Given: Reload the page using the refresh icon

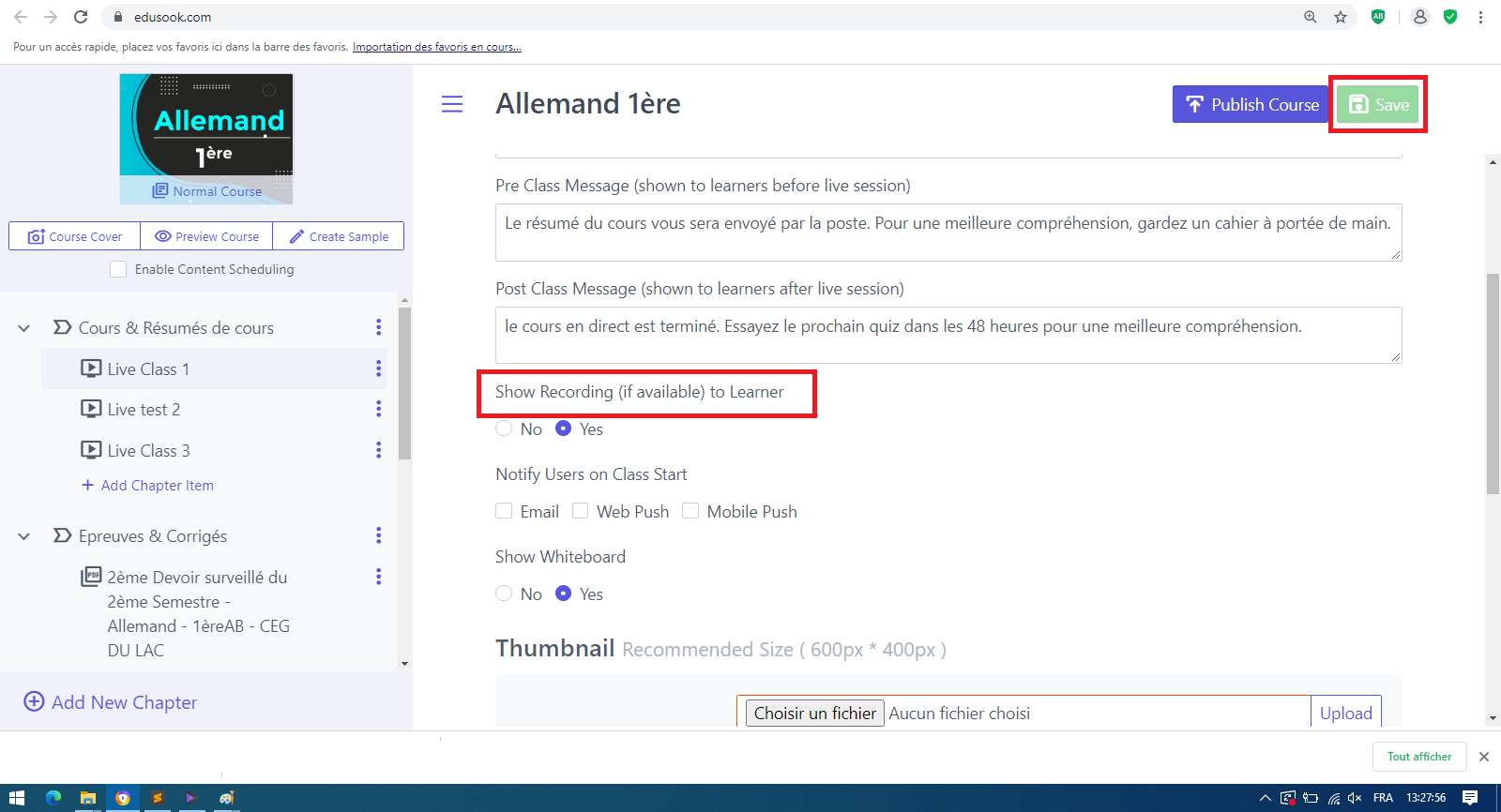Looking at the screenshot, I should pyautogui.click(x=81, y=17).
